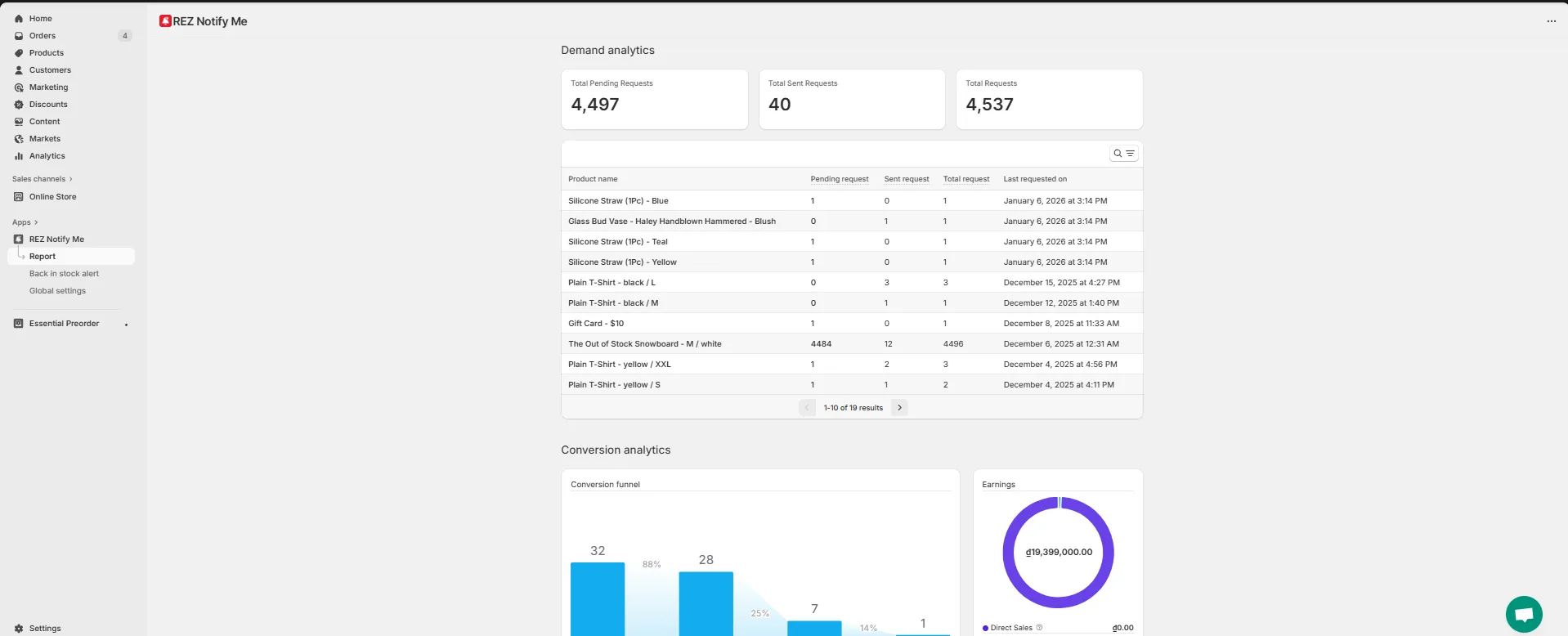Click 'Last requested on' column header

[1035, 179]
